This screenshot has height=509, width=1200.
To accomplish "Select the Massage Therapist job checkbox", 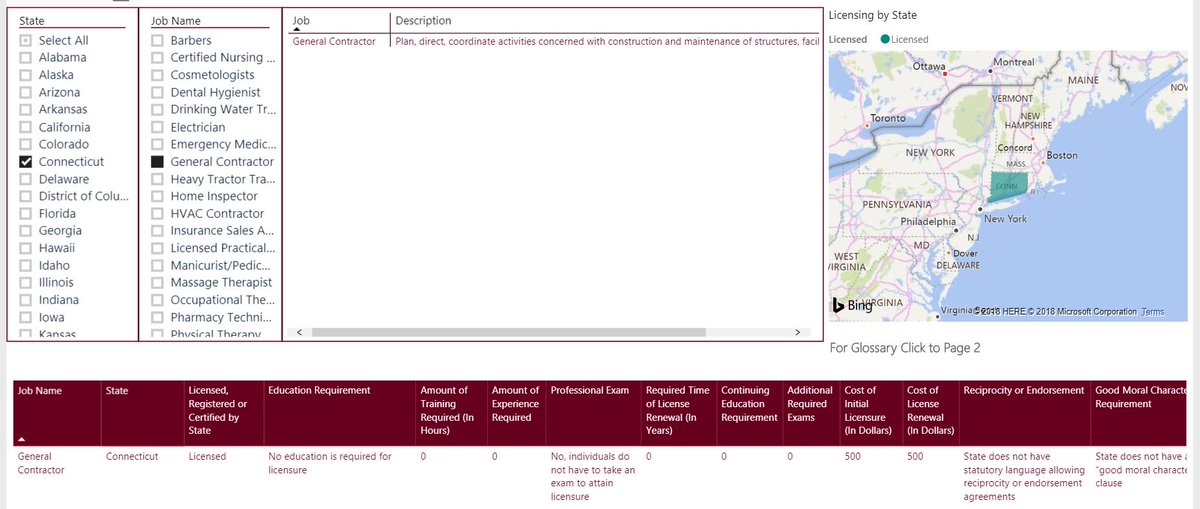I will 157,282.
